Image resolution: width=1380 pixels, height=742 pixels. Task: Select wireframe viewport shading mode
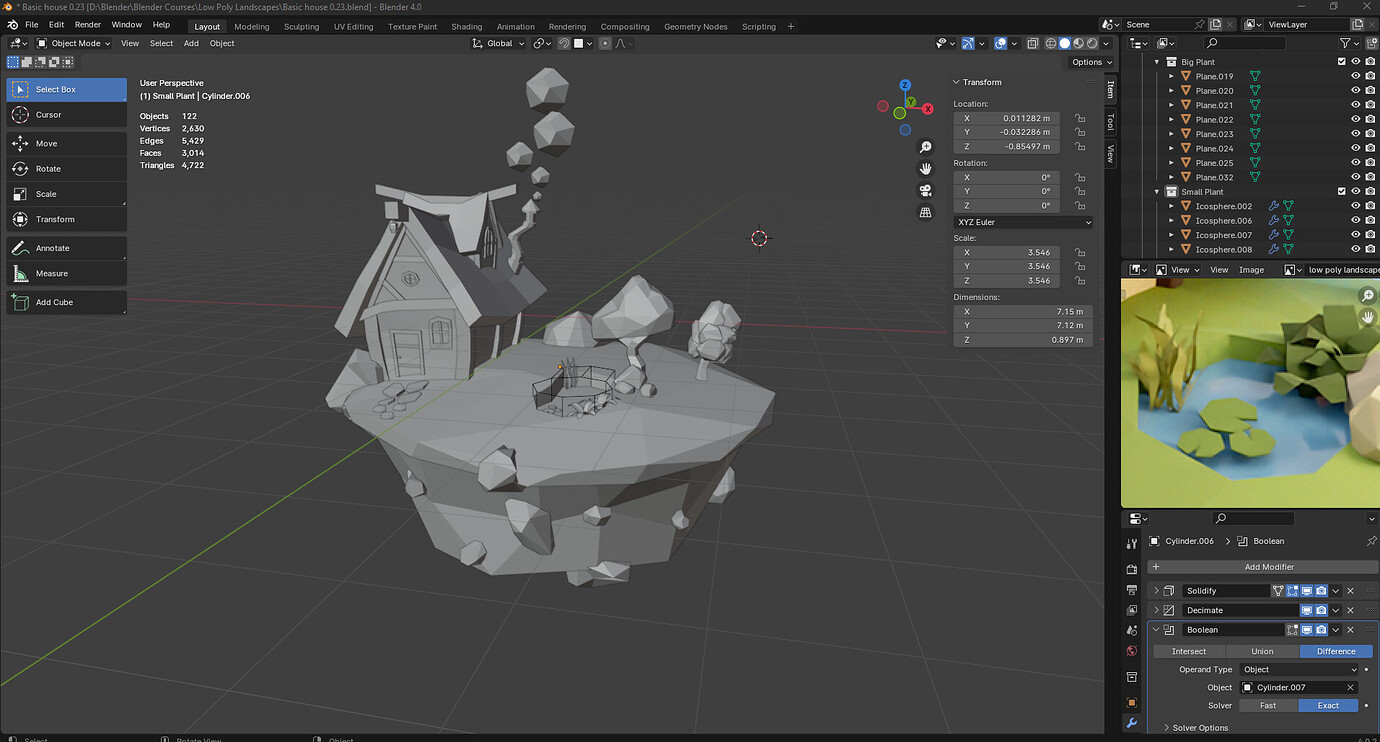coord(1051,43)
